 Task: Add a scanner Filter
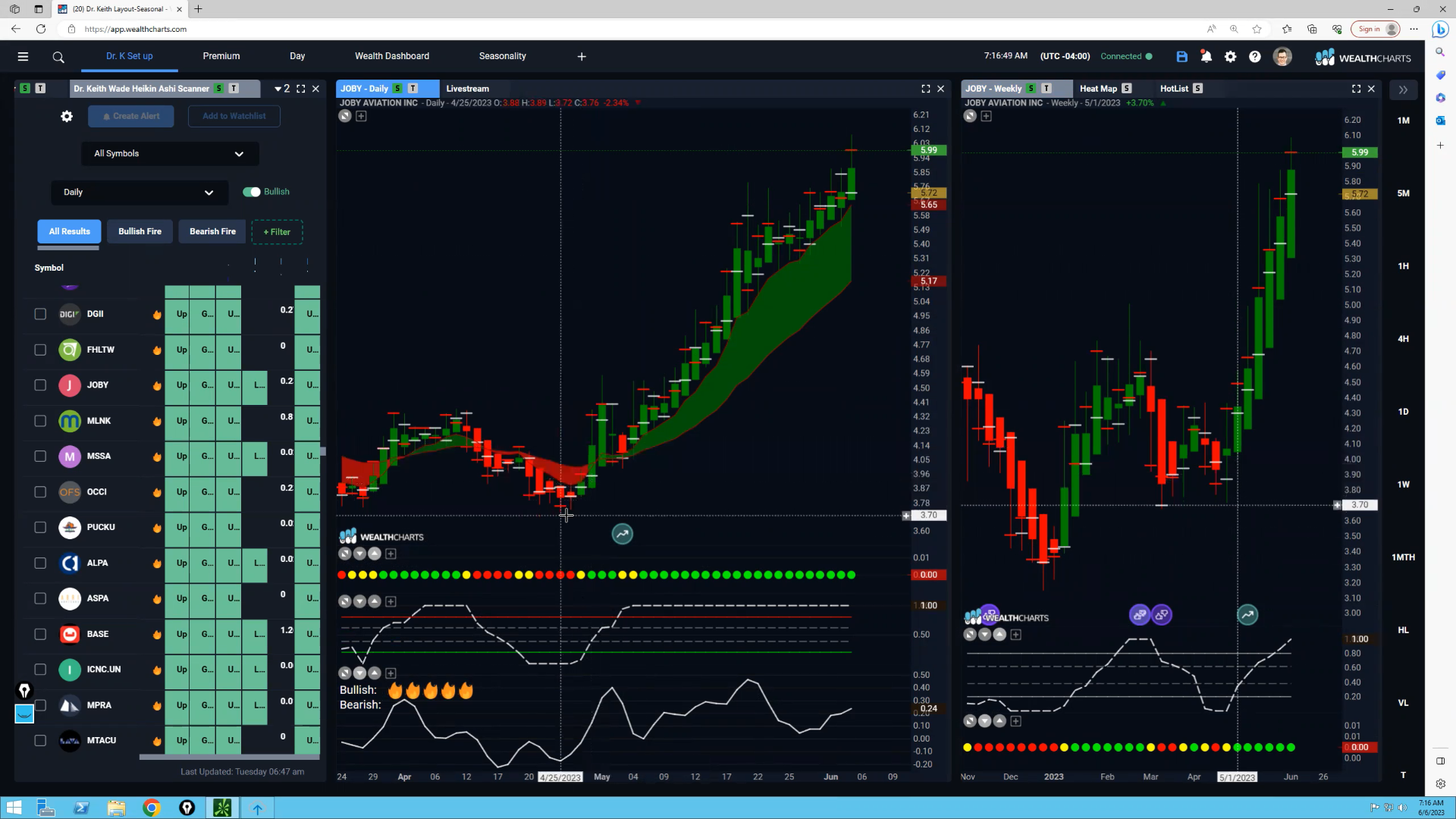pyautogui.click(x=277, y=232)
